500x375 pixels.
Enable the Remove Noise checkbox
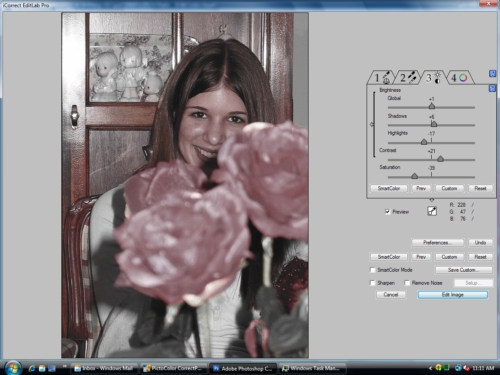pos(407,283)
